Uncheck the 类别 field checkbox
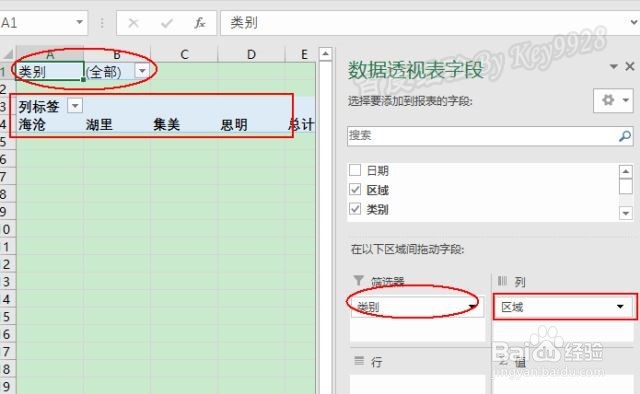This screenshot has height=394, width=640. 355,209
